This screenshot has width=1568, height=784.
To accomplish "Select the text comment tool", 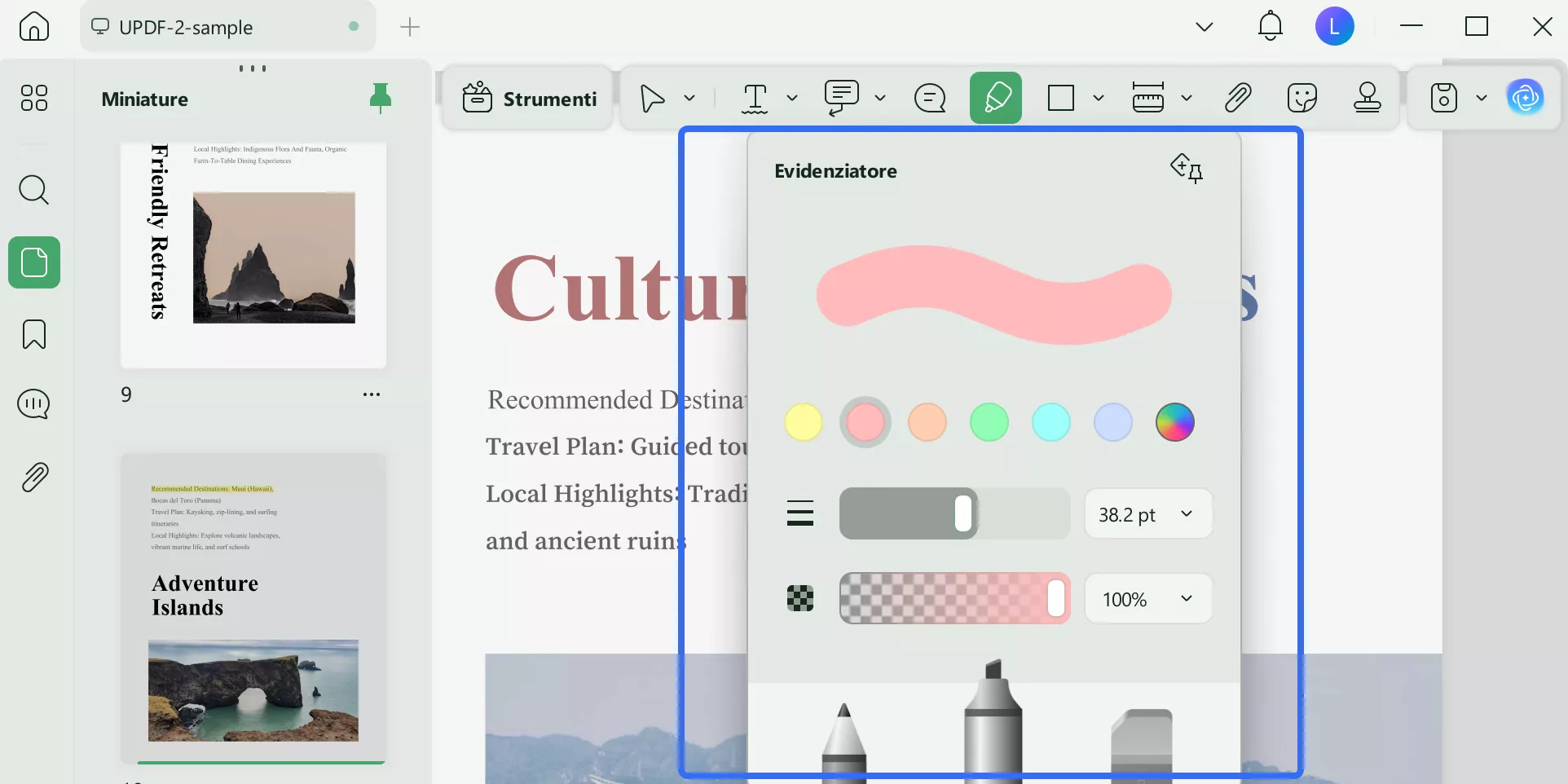I will [842, 99].
